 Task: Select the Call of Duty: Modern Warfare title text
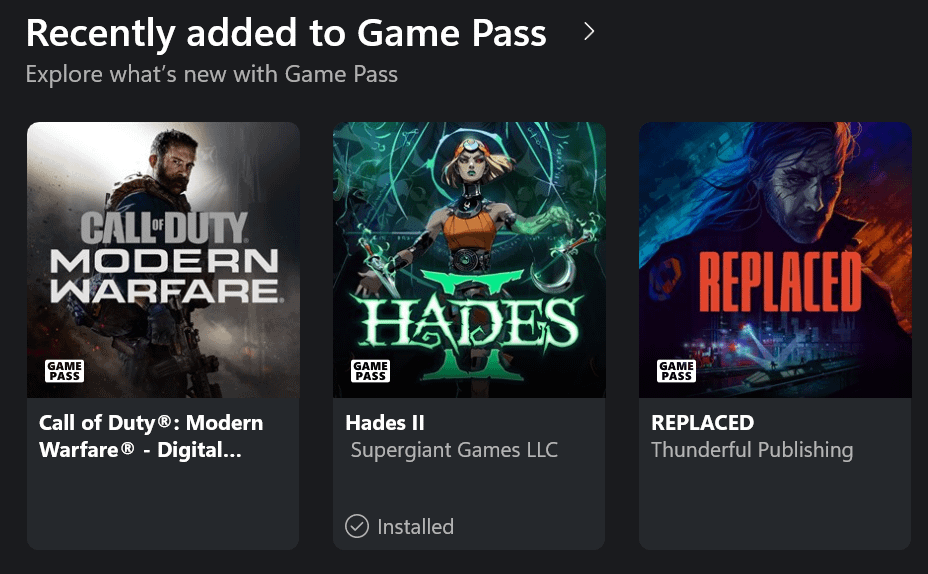click(151, 436)
